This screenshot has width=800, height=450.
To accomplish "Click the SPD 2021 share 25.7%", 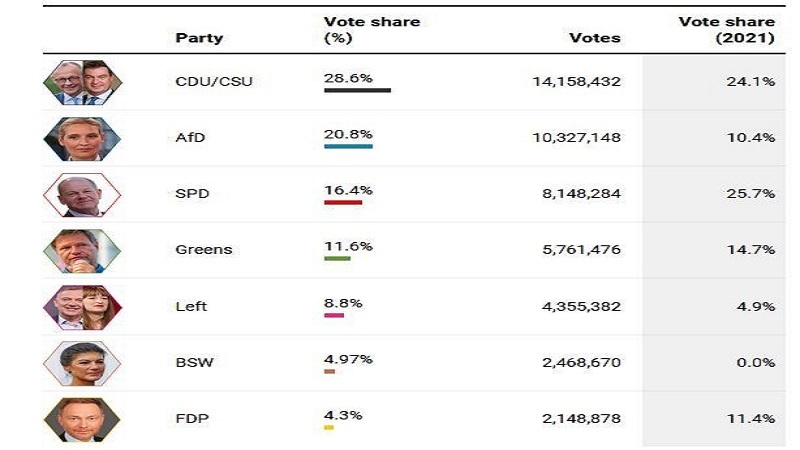I will click(751, 194).
